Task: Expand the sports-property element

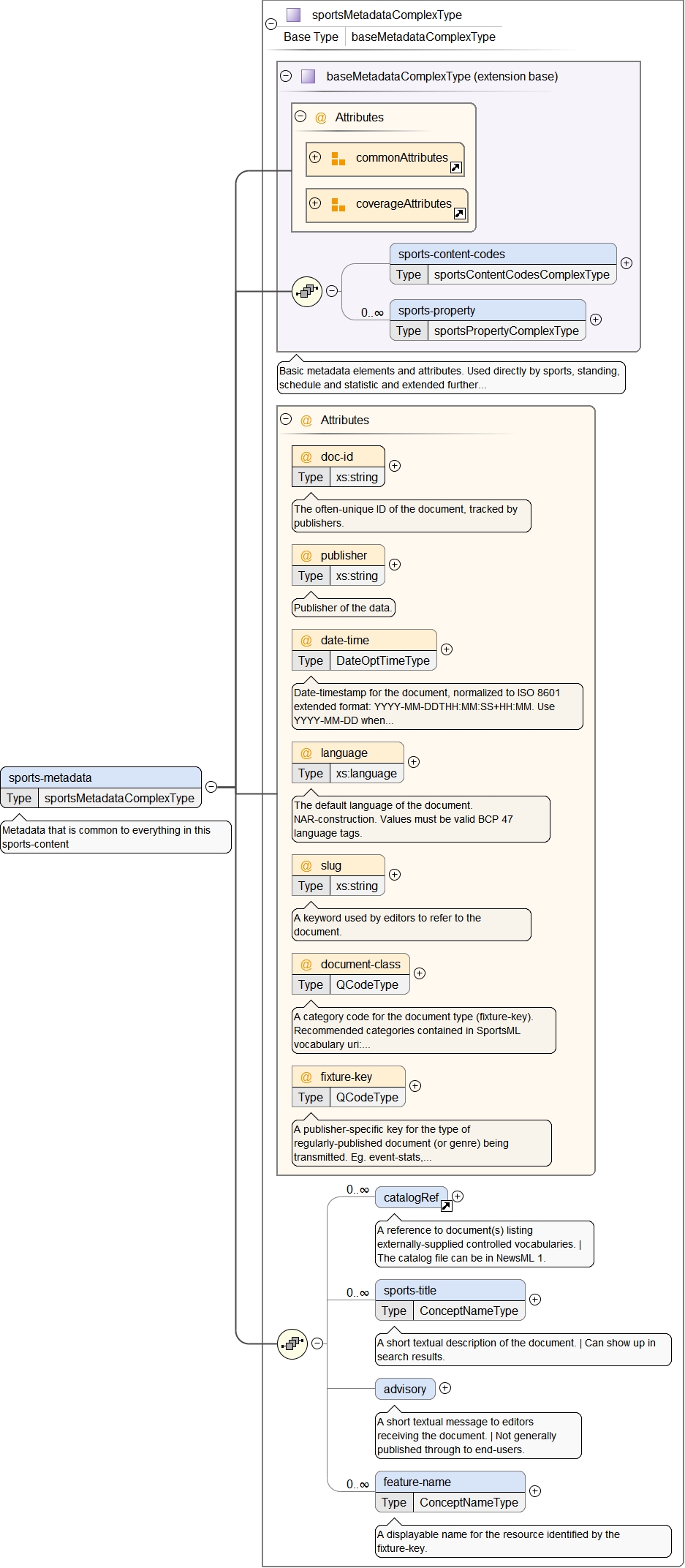Action: (596, 320)
